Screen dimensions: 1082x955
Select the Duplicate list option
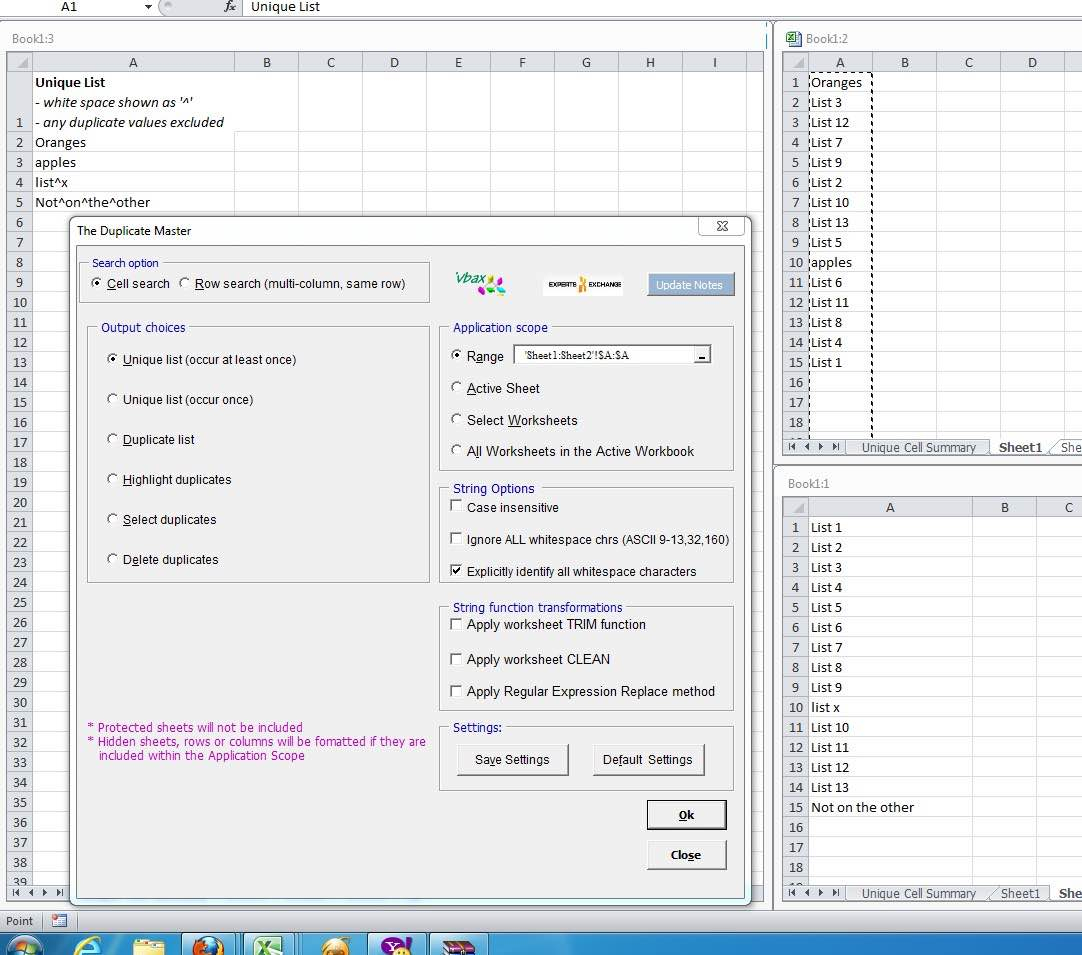tap(111, 439)
